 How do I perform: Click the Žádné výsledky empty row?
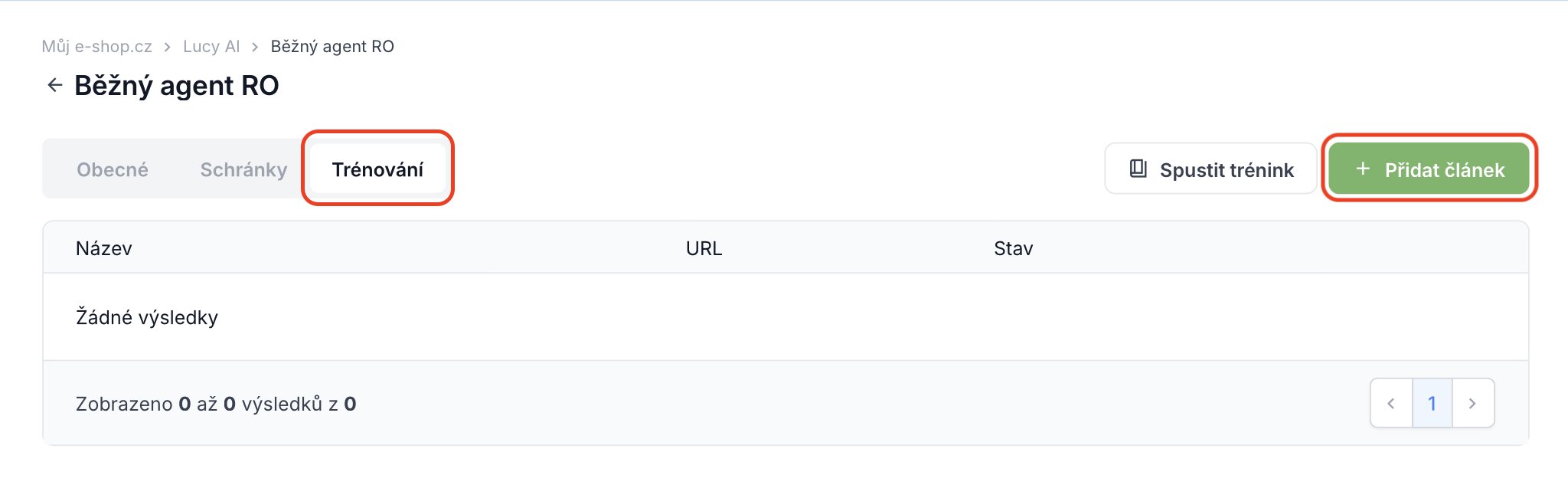(786, 317)
